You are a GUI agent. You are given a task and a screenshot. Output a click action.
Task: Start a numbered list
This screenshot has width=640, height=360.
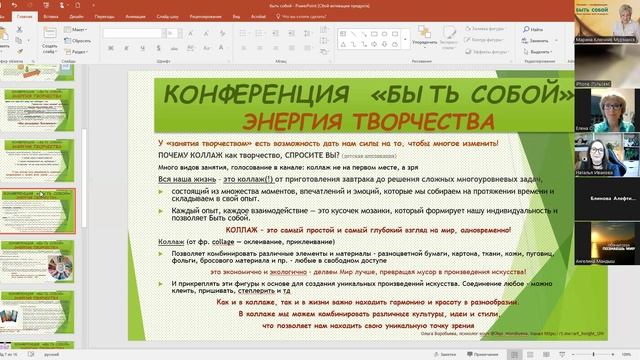click(x=260, y=33)
